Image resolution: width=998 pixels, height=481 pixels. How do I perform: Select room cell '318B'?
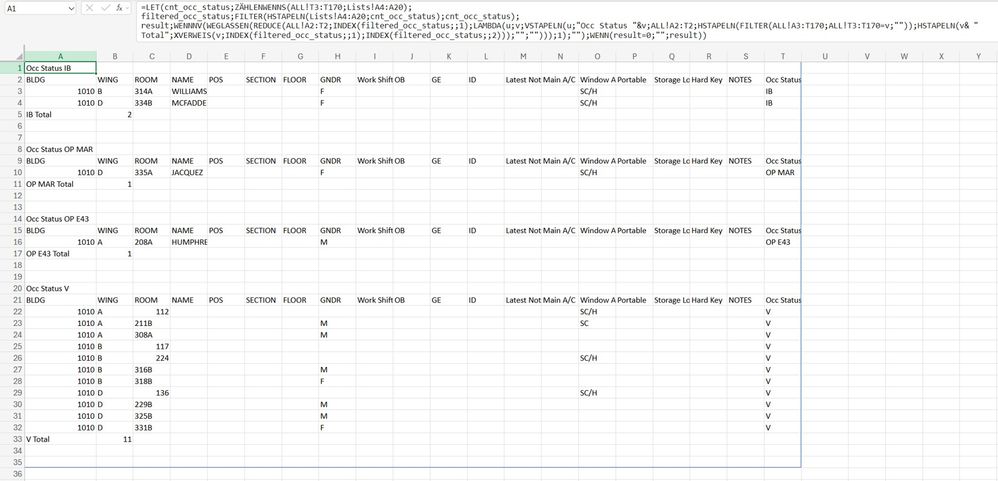click(151, 381)
